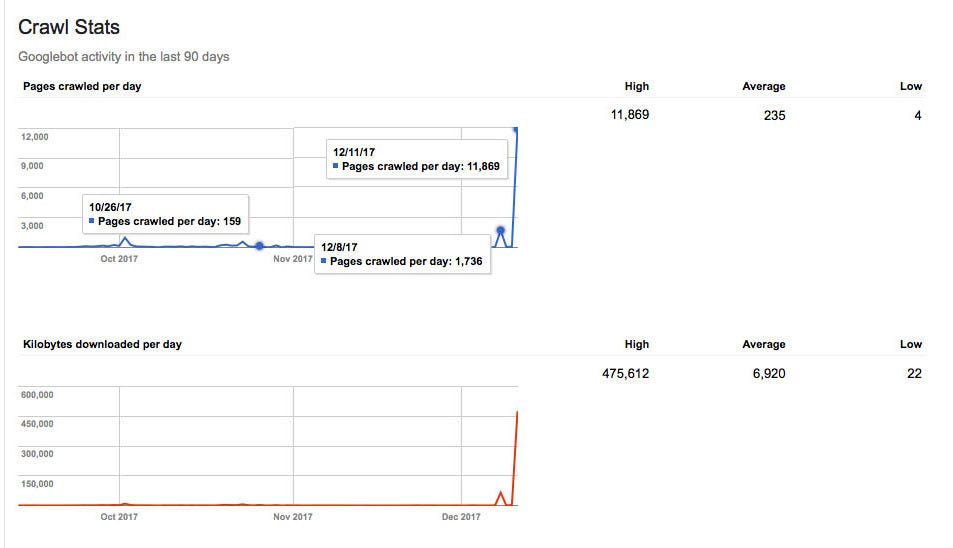This screenshot has height=548, width=953.
Task: Click Googlebot activity in the last 90 days
Action: (x=124, y=57)
